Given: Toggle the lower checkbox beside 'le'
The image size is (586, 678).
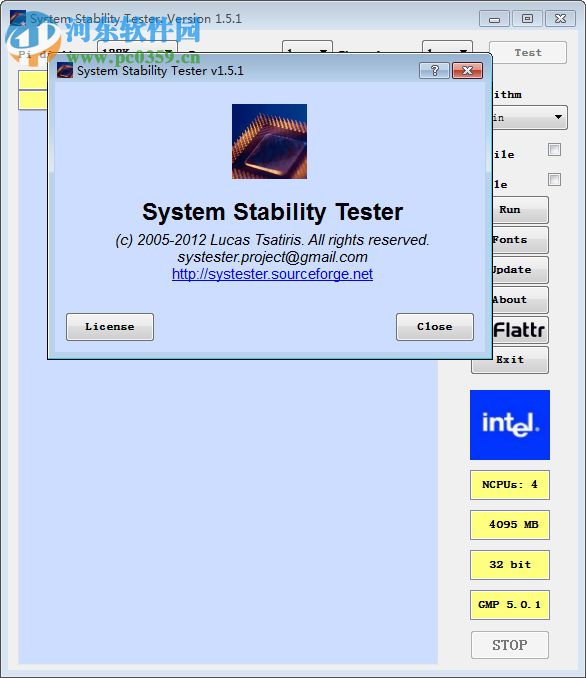Looking at the screenshot, I should [554, 179].
